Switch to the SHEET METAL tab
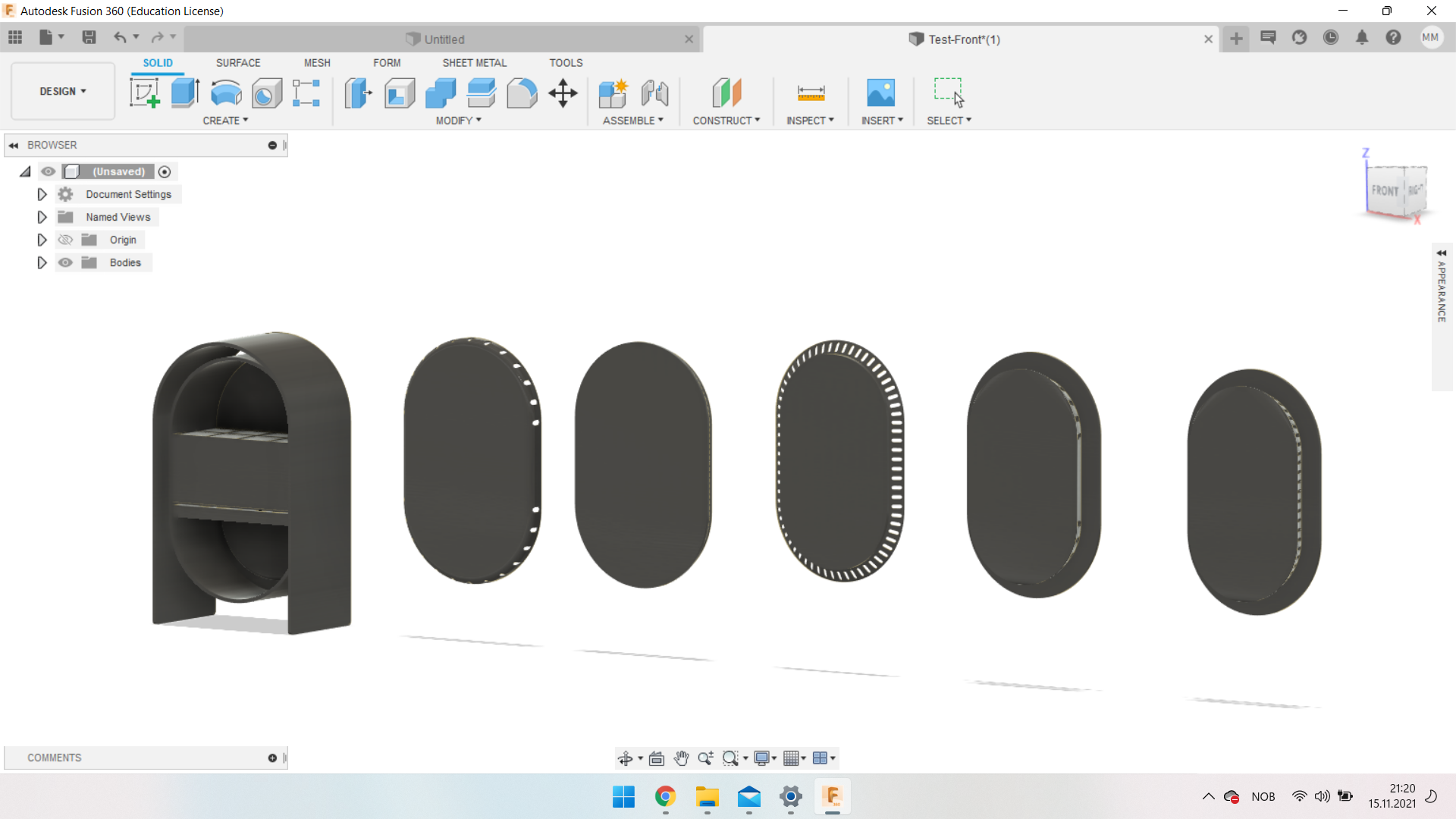 474,63
